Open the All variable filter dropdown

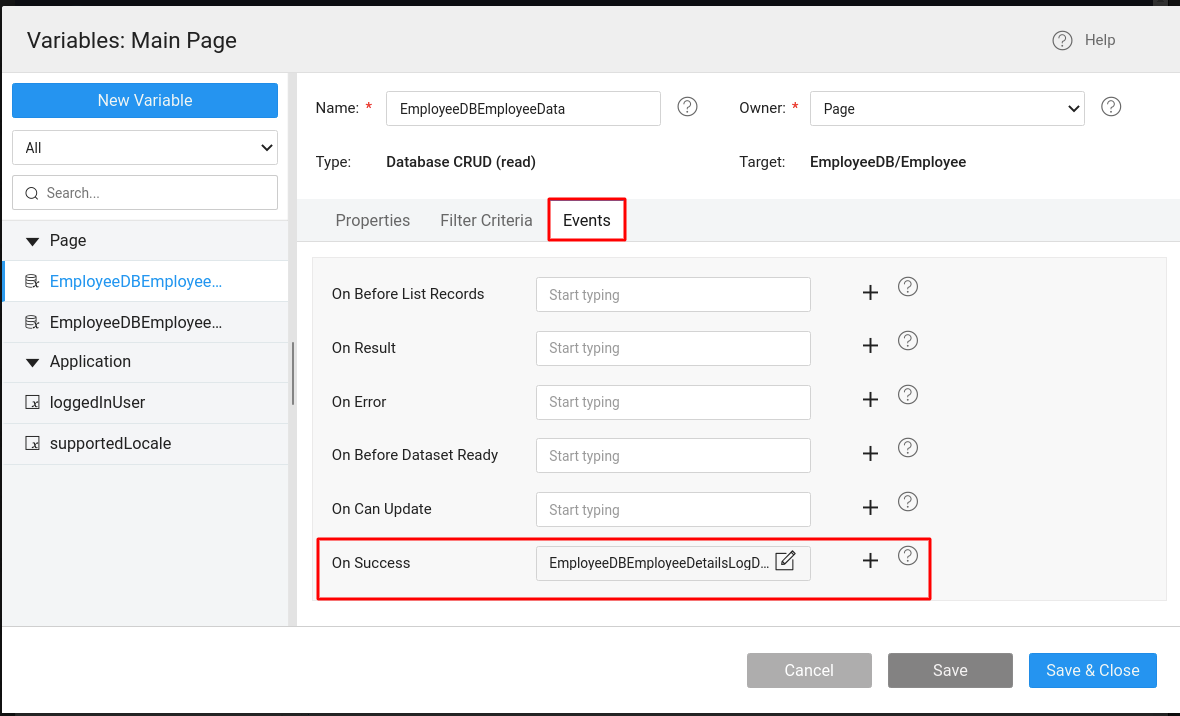pos(145,148)
